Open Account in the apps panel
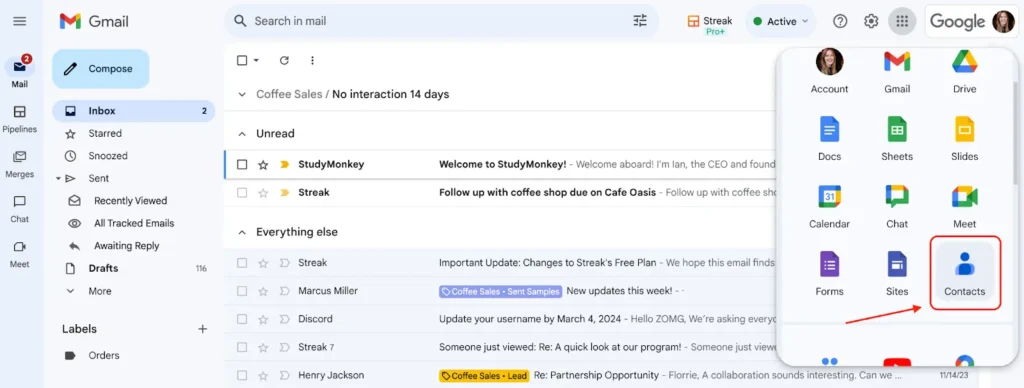 829,72
